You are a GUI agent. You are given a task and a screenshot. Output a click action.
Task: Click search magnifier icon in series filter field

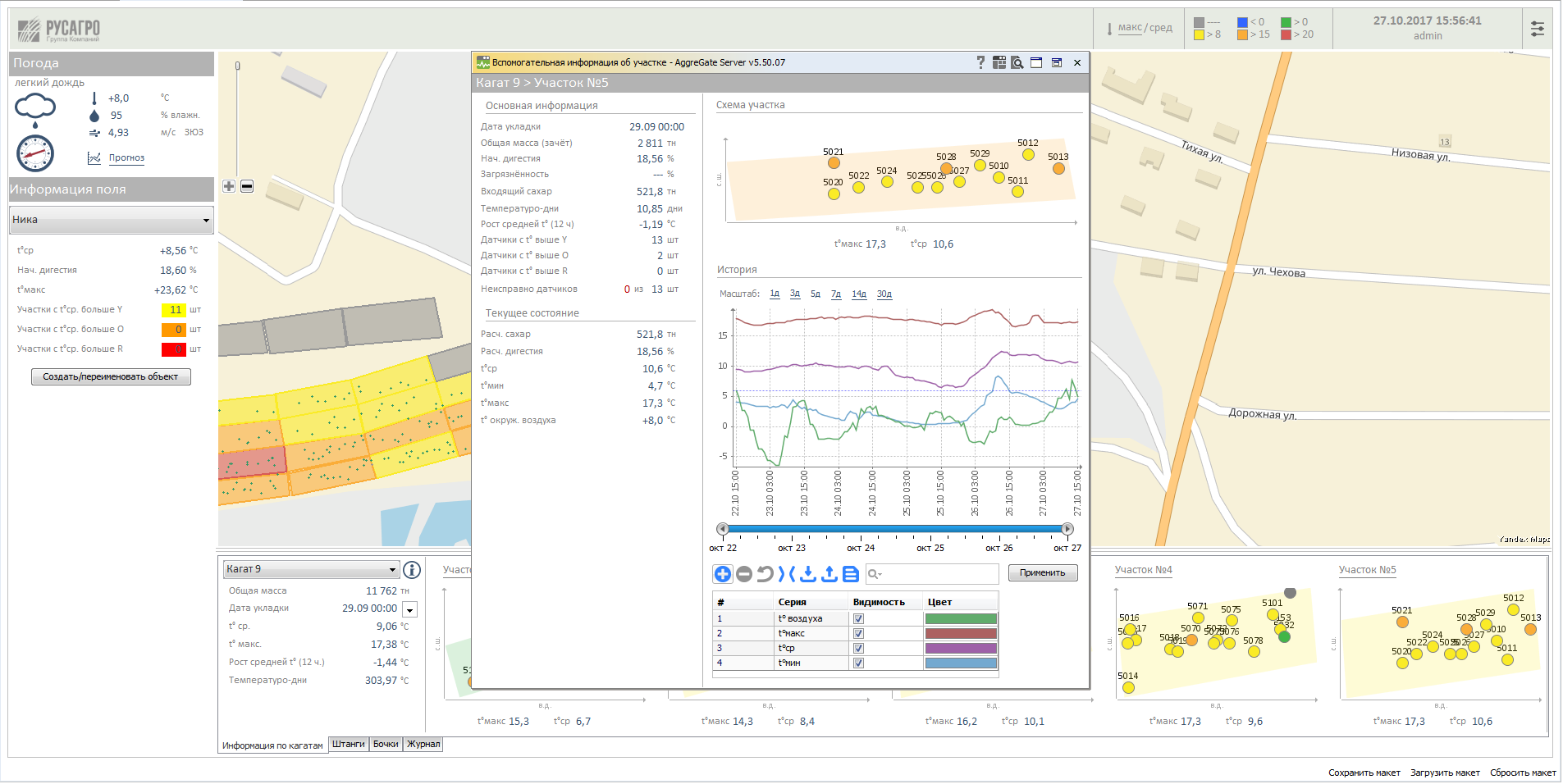point(872,574)
